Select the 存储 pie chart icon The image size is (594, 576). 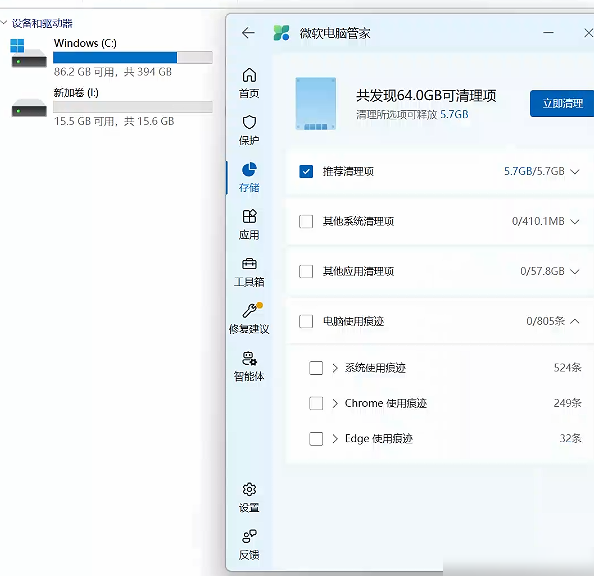249,169
